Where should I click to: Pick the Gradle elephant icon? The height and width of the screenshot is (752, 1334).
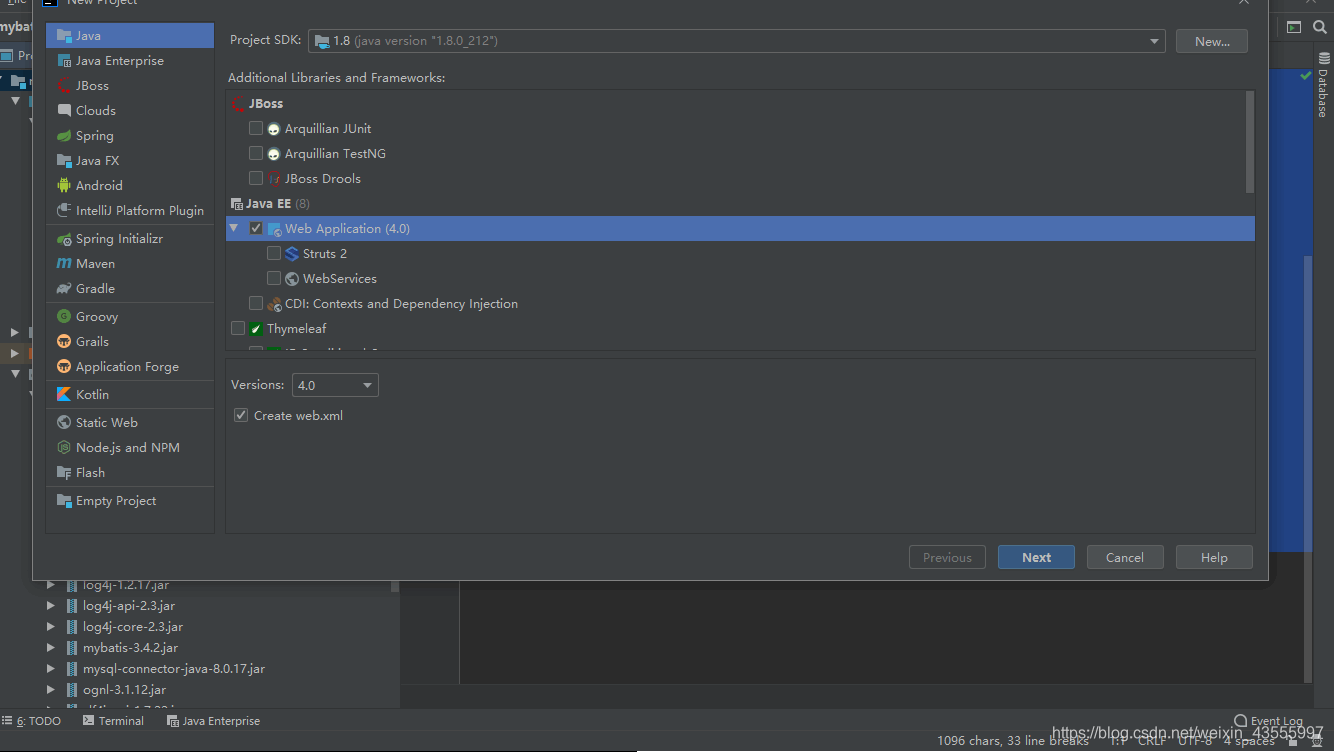click(x=64, y=288)
